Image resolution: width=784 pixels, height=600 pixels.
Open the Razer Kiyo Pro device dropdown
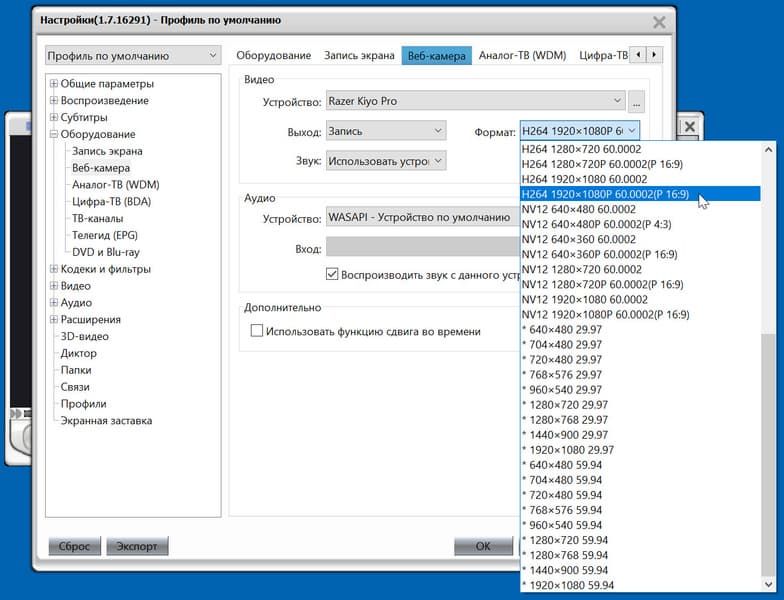pos(476,101)
